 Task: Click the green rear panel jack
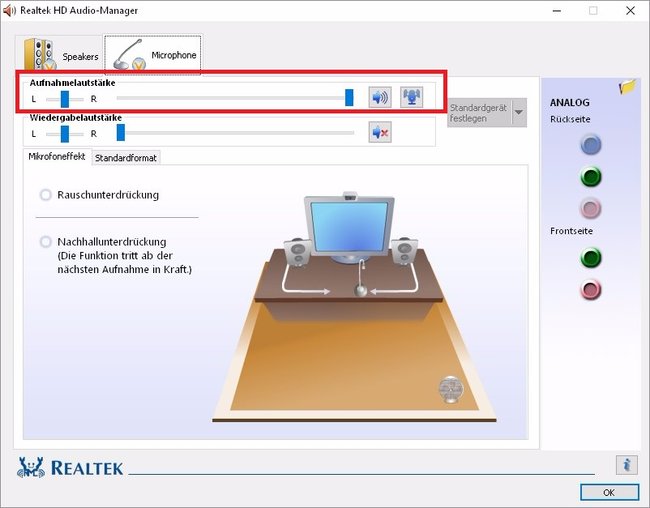(x=591, y=177)
